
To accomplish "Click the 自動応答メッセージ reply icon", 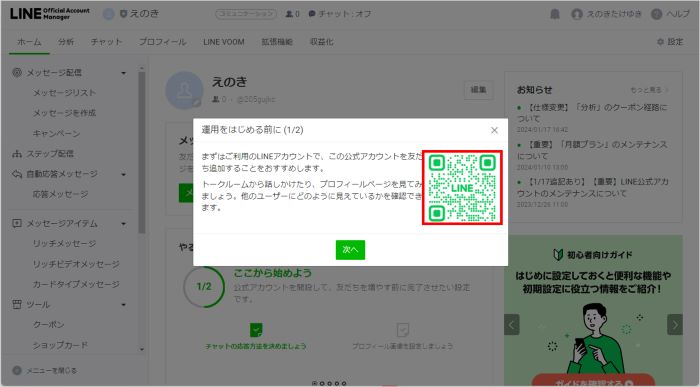I will (17, 174).
